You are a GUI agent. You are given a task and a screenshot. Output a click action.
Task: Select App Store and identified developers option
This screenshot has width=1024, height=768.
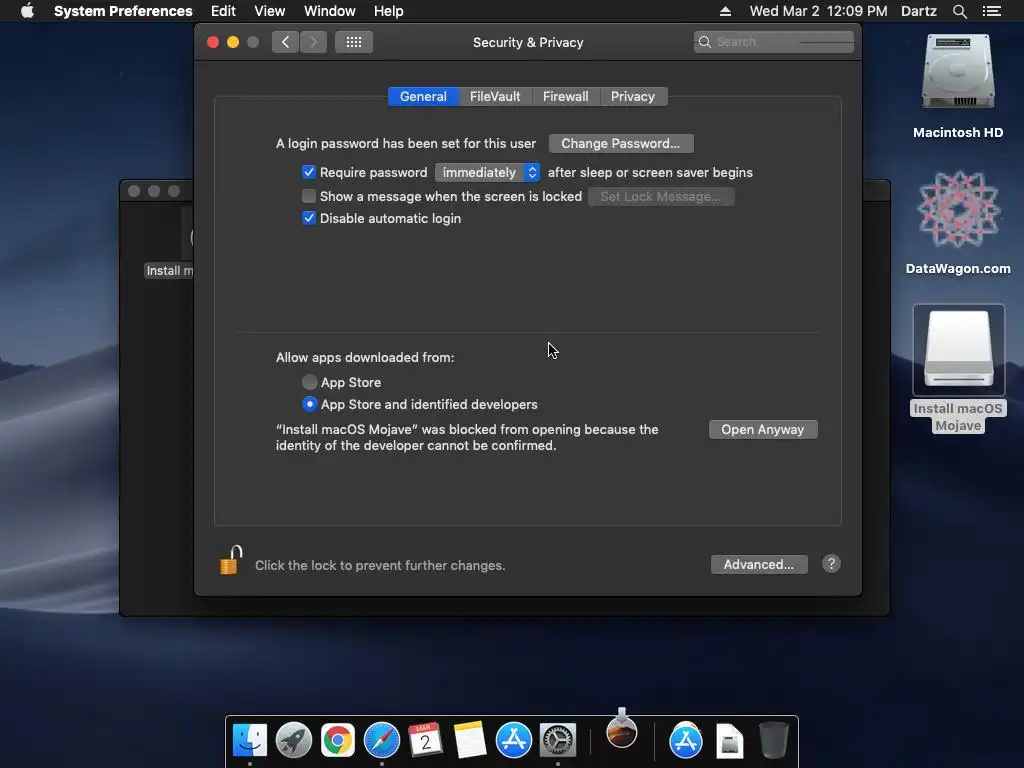(310, 404)
